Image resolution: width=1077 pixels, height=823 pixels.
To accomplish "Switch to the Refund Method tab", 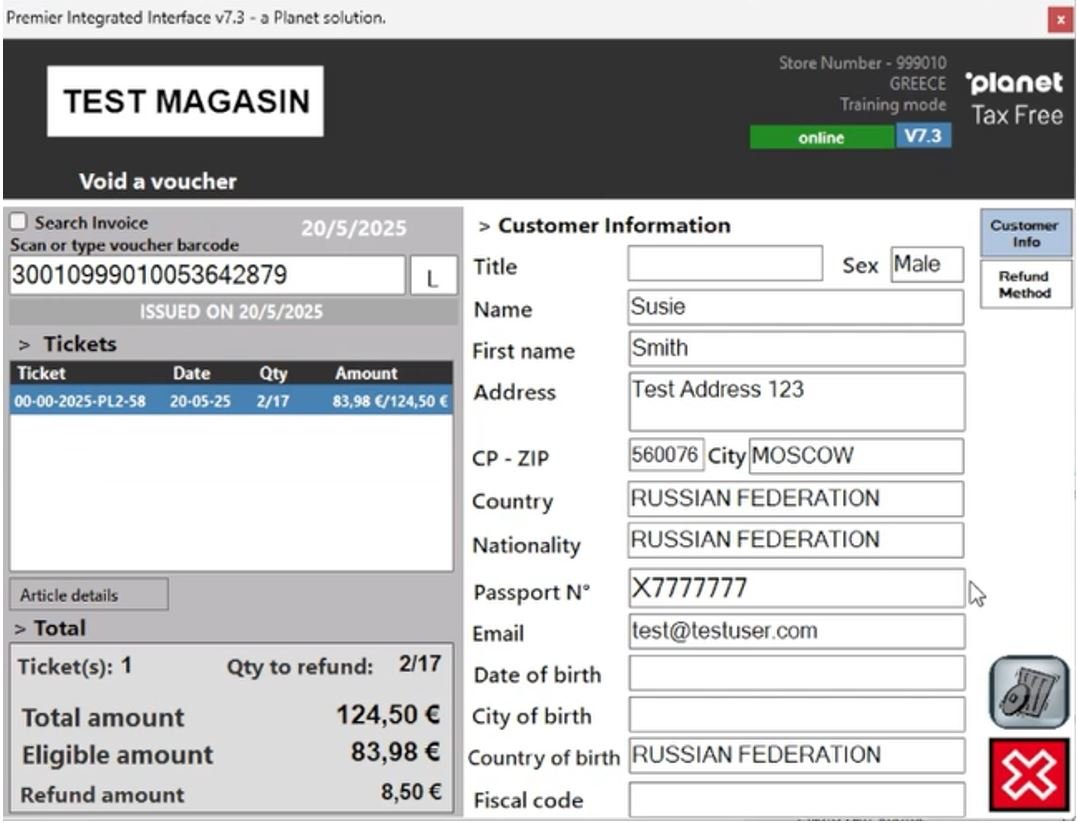I will coord(1024,285).
